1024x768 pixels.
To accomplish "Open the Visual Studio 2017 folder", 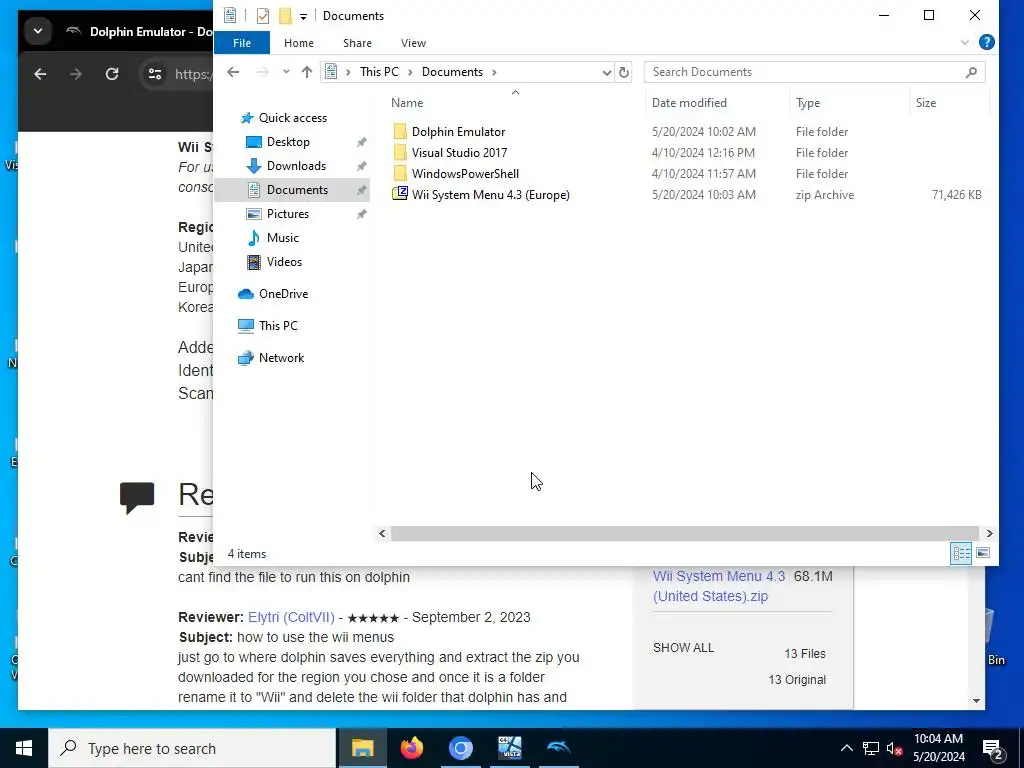I will pos(459,152).
